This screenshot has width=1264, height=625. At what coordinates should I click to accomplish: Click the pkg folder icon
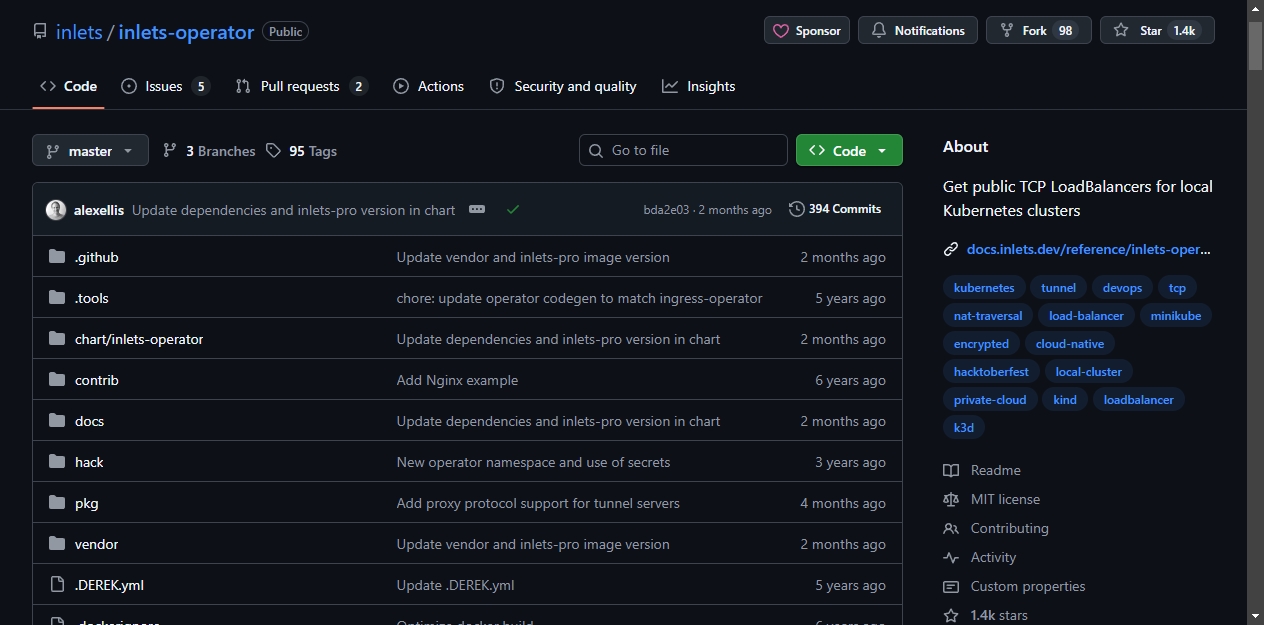pyautogui.click(x=57, y=503)
